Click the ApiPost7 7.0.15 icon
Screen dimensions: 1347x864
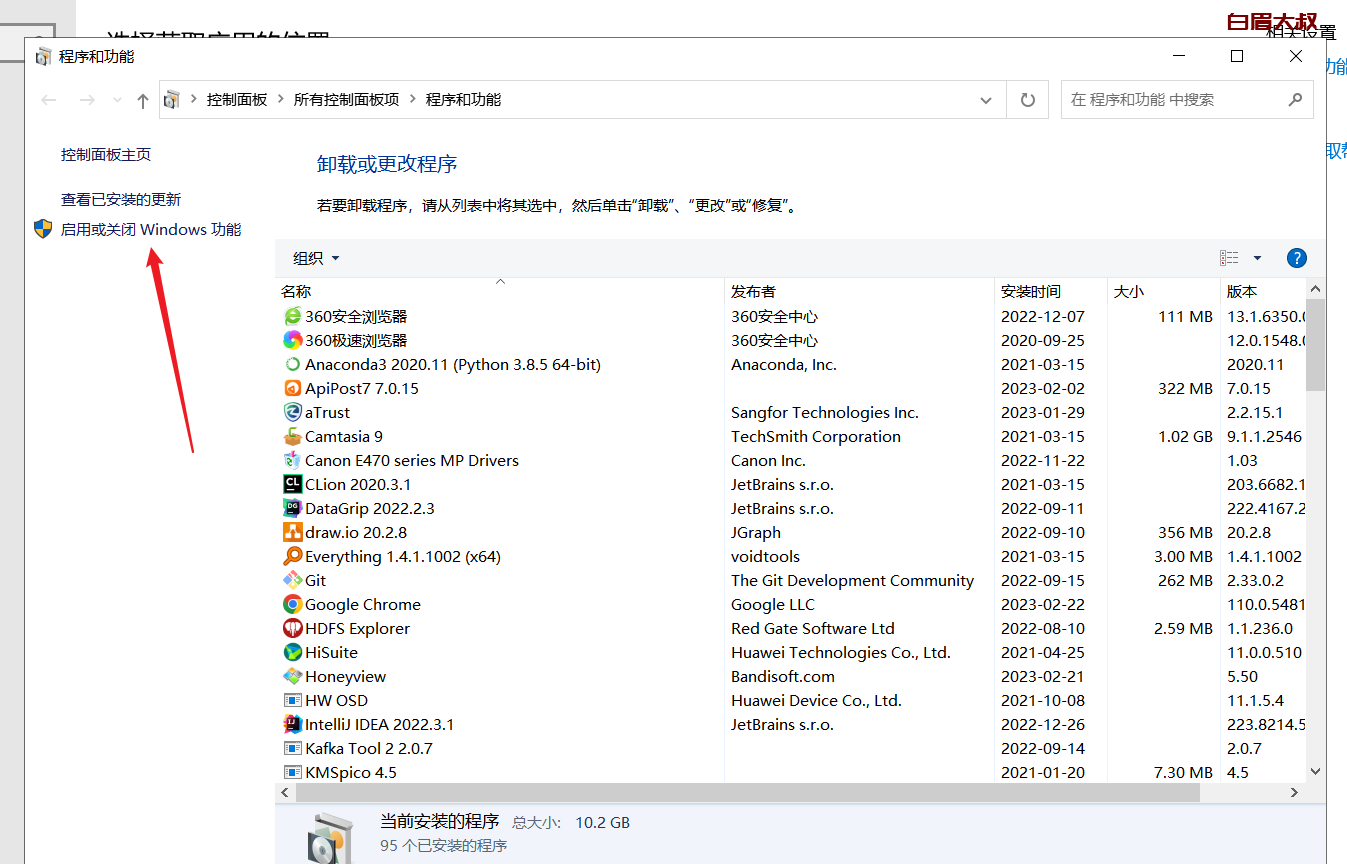click(x=292, y=388)
